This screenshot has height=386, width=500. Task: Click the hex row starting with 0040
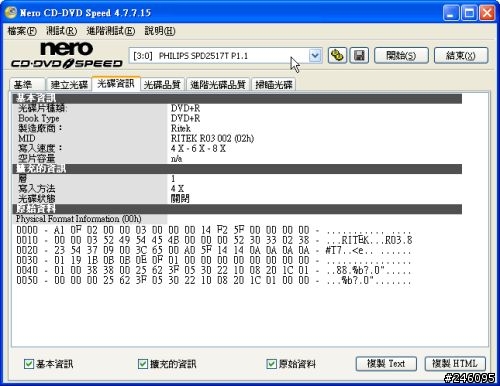(x=214, y=270)
